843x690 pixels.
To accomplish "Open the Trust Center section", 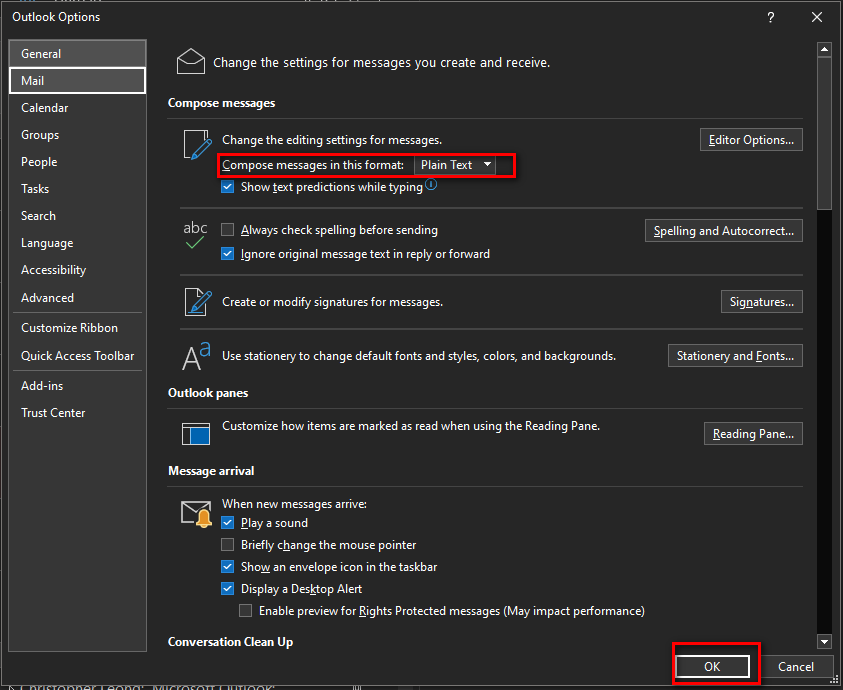I will (52, 412).
